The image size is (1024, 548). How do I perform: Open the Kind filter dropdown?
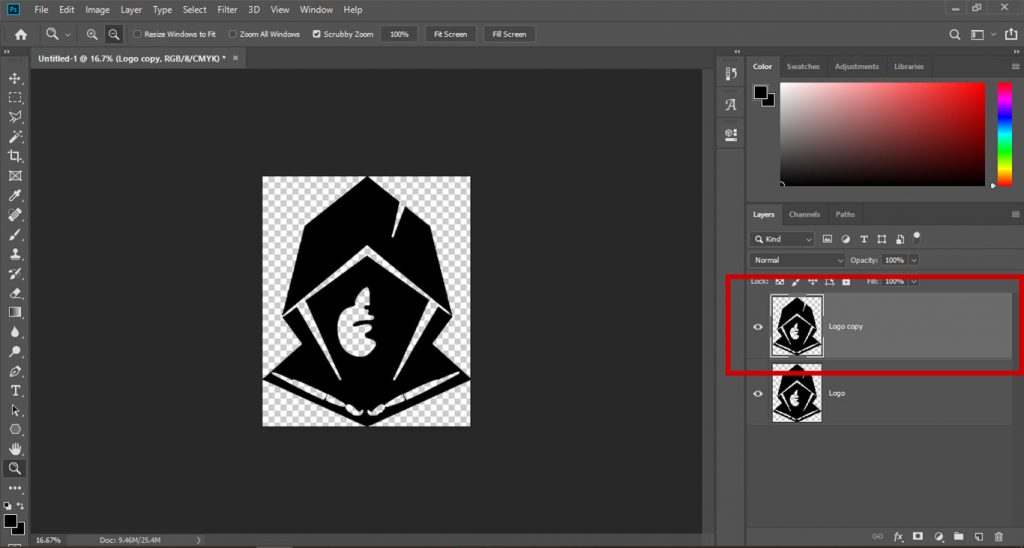click(782, 239)
